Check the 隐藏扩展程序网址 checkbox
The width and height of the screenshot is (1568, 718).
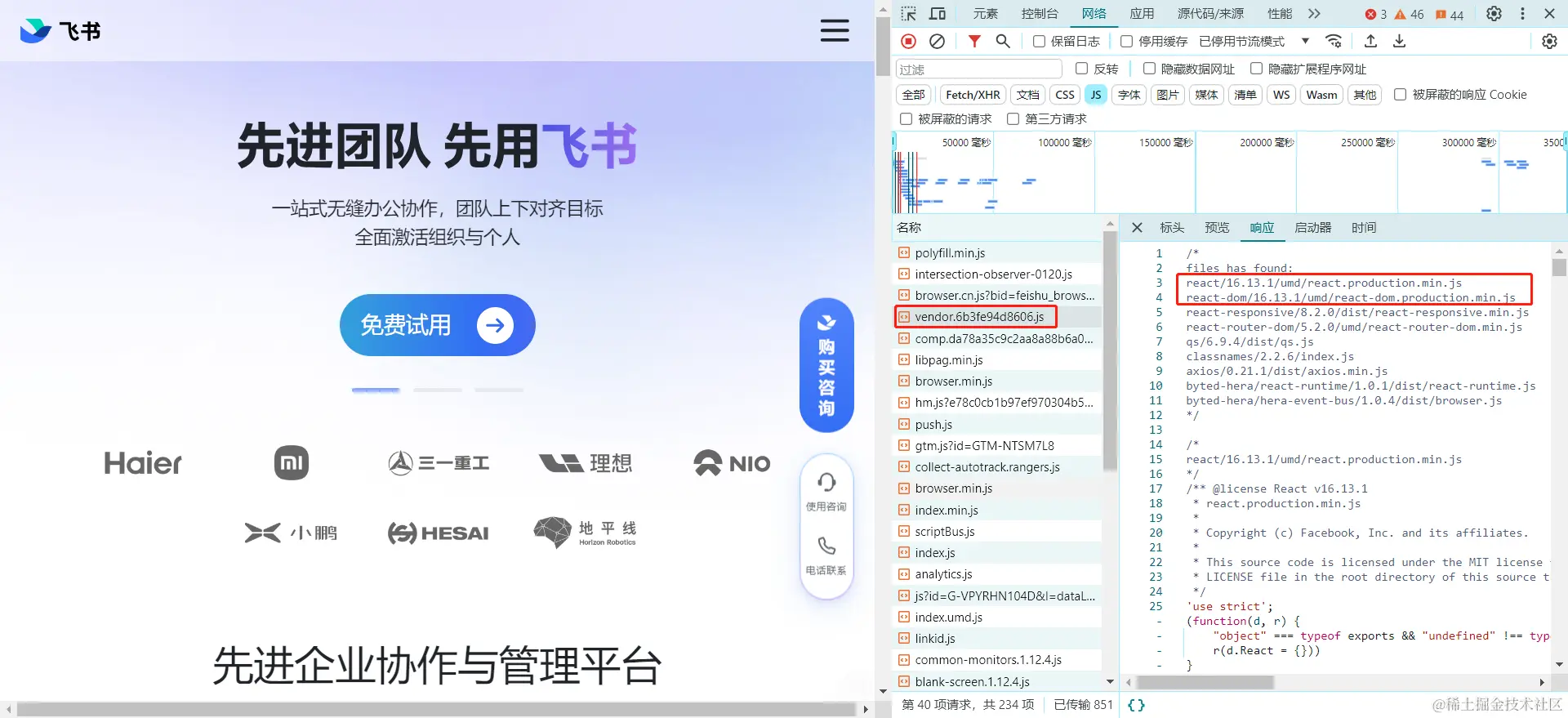click(x=1256, y=69)
